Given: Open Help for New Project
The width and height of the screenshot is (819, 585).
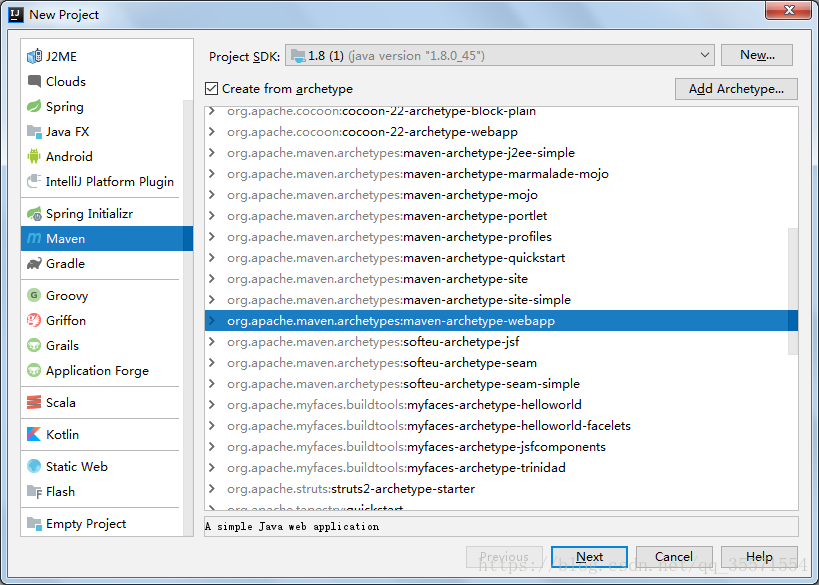Looking at the screenshot, I should [759, 557].
